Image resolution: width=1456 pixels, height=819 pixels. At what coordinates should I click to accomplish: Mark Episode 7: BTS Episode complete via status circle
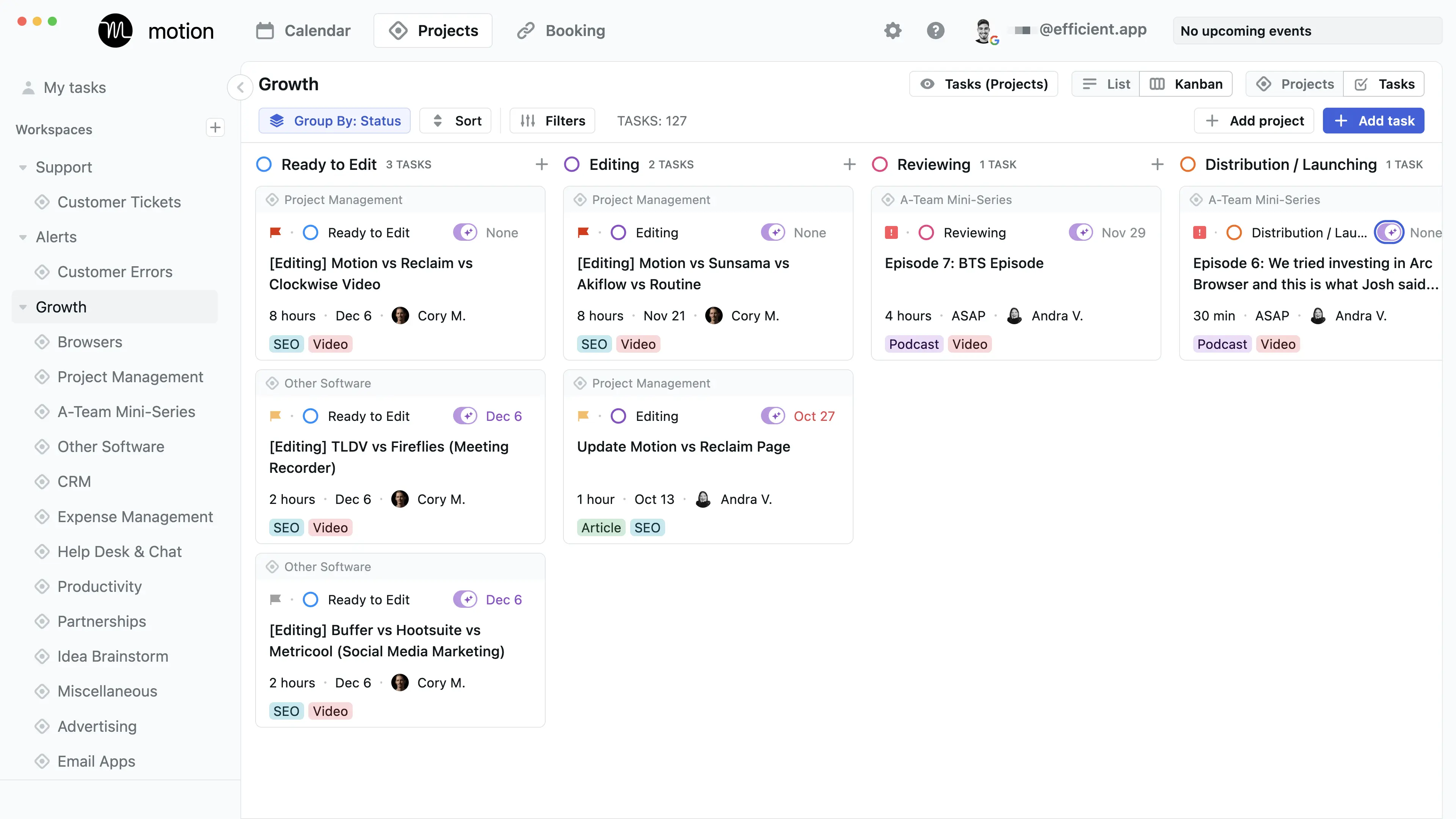pos(926,232)
